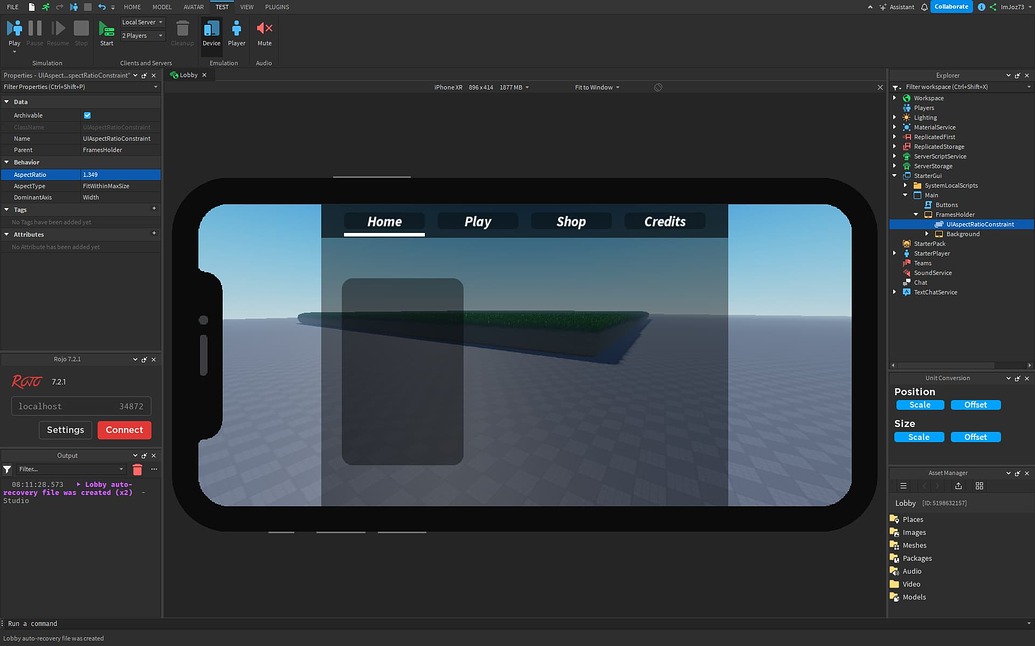Screen dimensions: 1035x646
Task: Click the Play icon to test the game
Action: click(x=14, y=31)
